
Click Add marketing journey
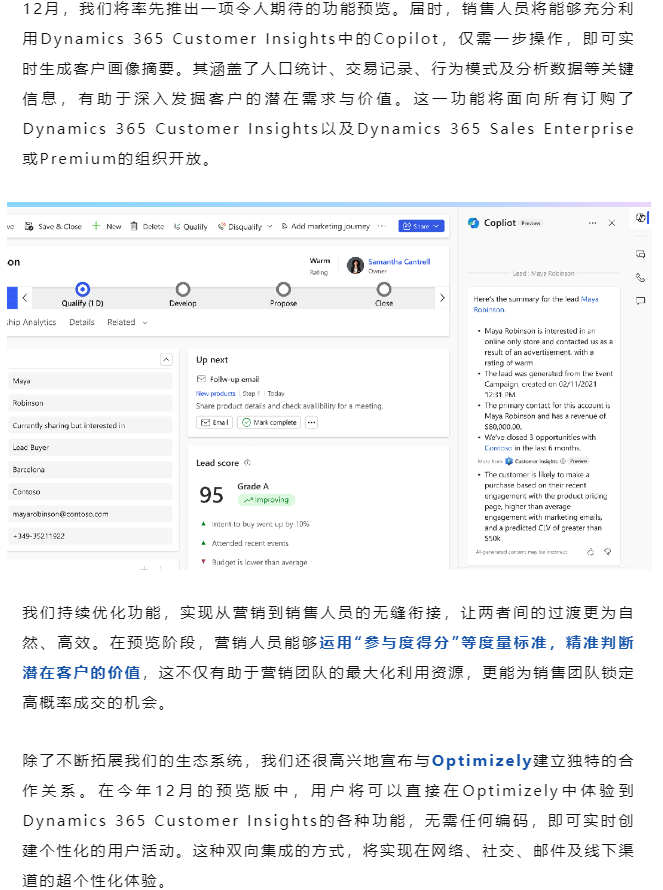[x=325, y=226]
